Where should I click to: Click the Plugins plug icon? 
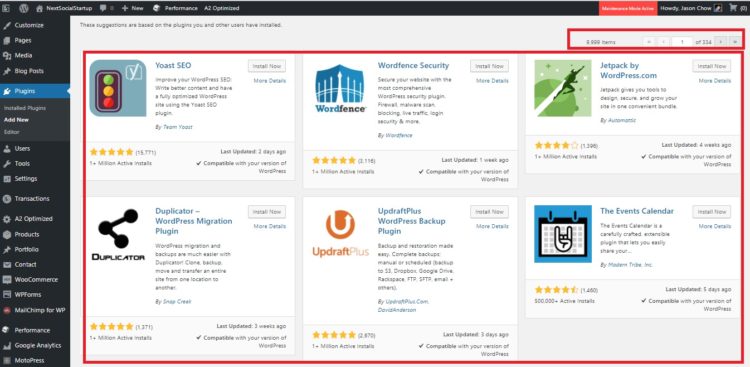7,91
